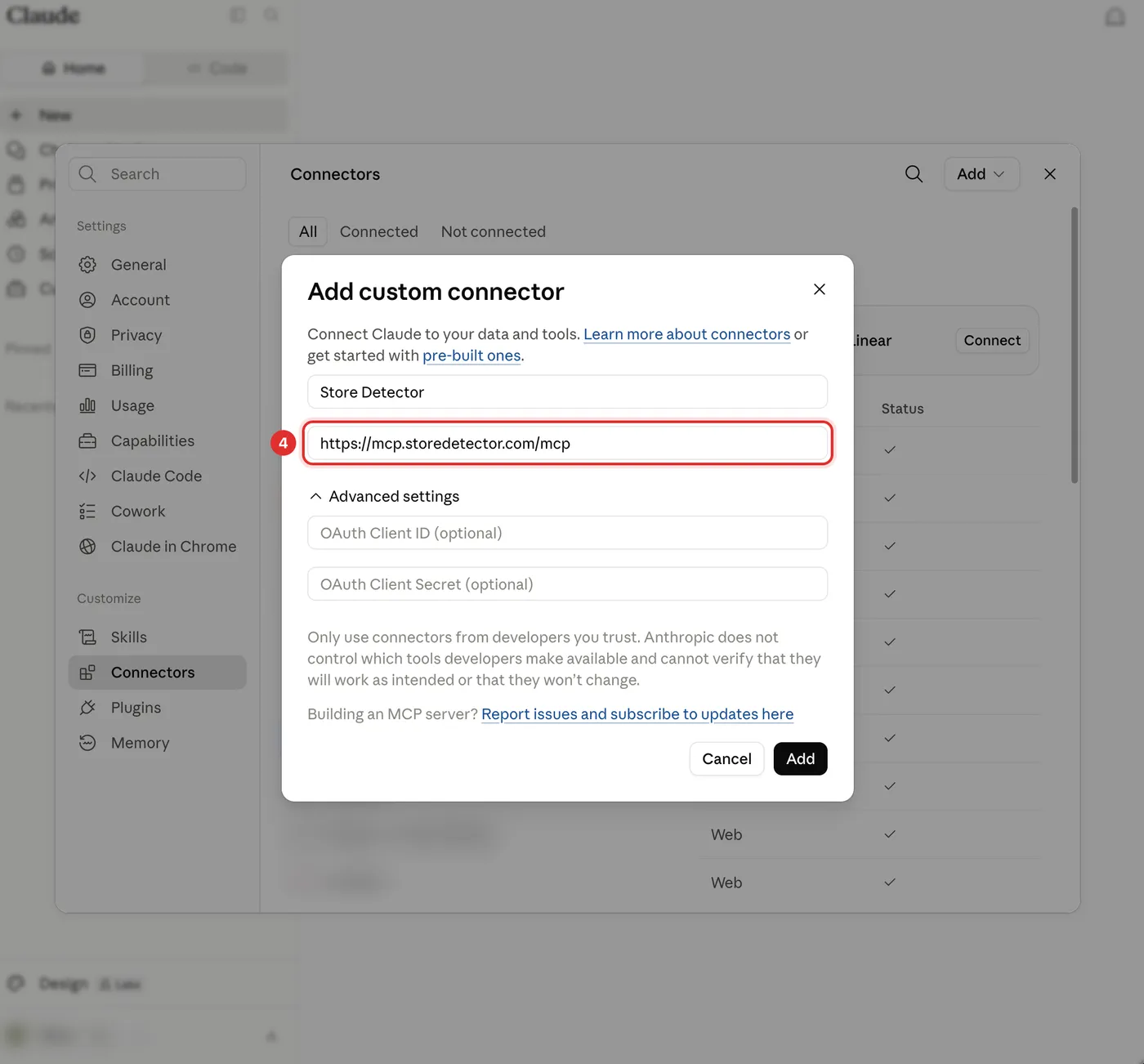Select Connectors in the sidebar

coord(158,672)
